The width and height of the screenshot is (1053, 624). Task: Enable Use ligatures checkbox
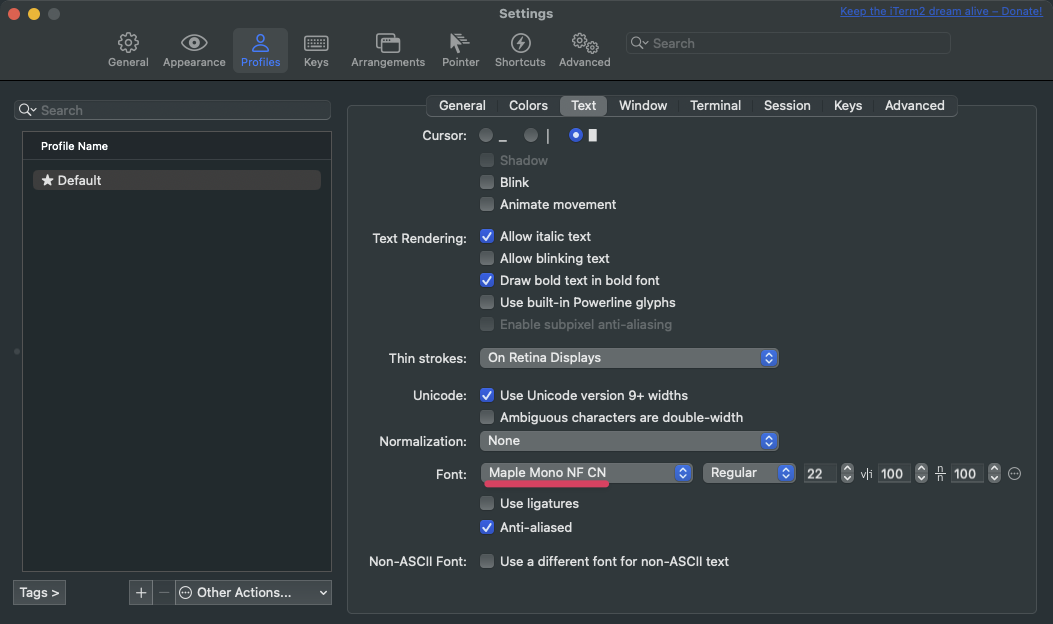click(487, 503)
